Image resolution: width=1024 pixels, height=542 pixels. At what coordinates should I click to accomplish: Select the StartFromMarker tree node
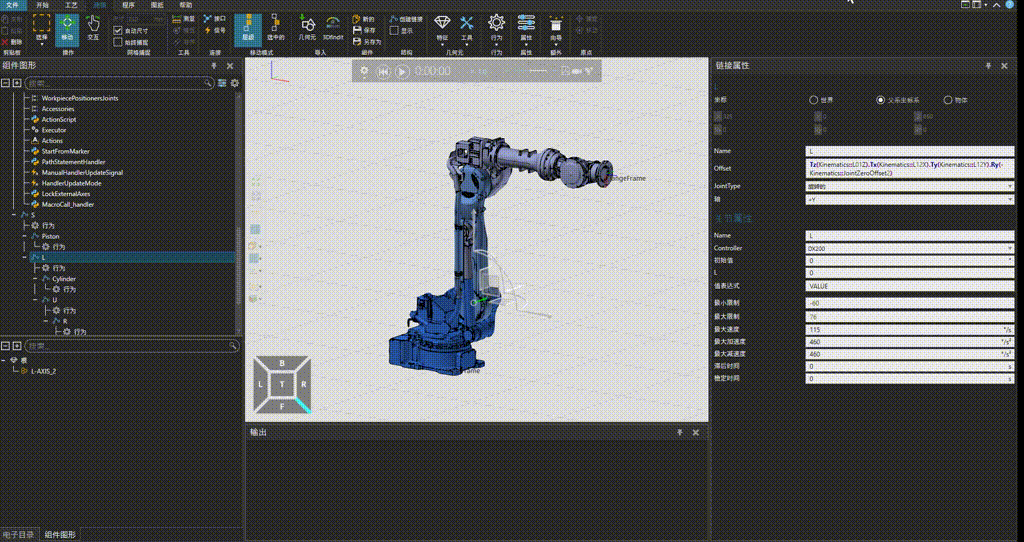[x=65, y=151]
